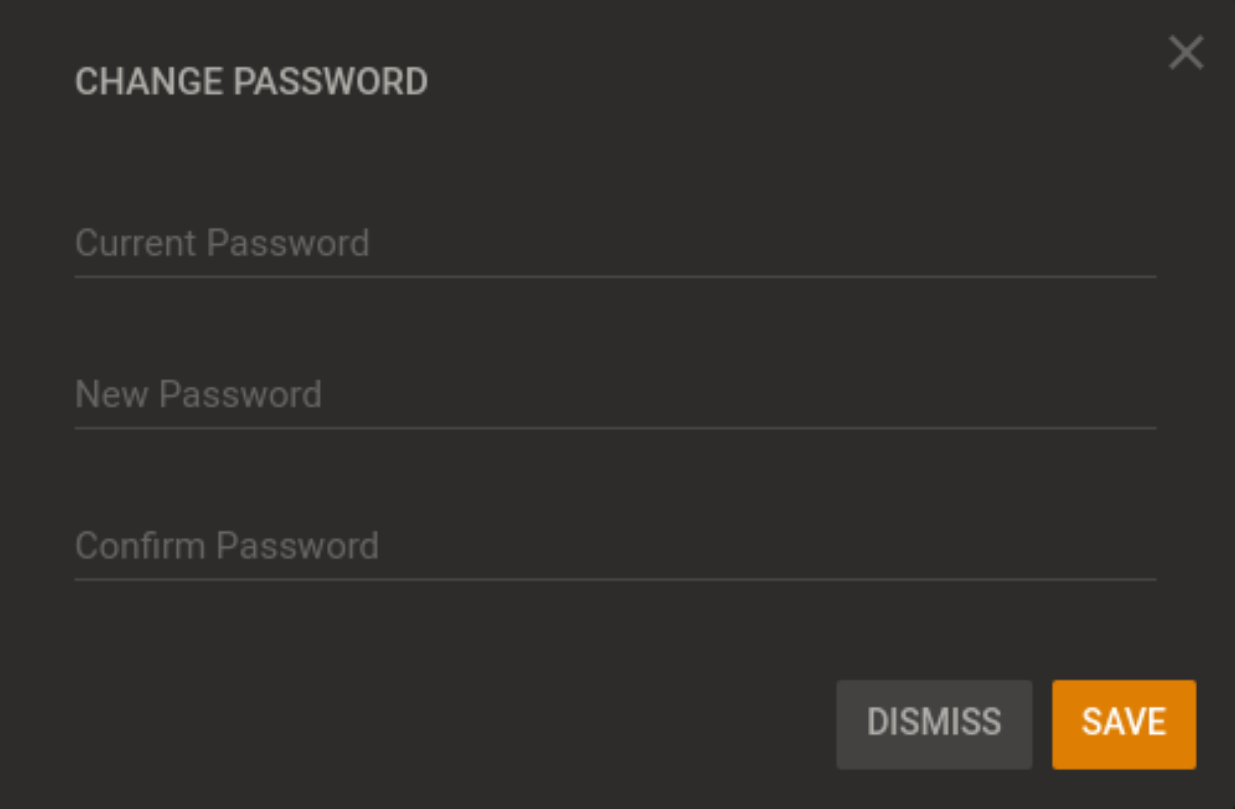Confirm changes with the SAVE control
Screen dimensions: 1235x809
coord(1123,723)
